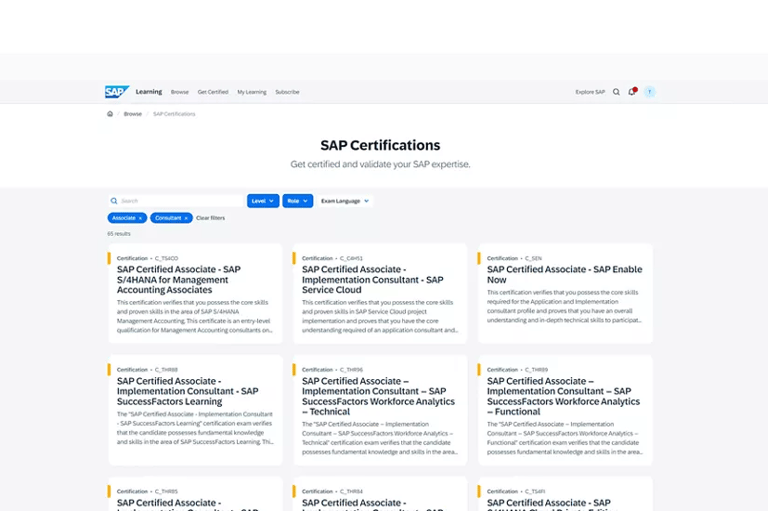Image resolution: width=768 pixels, height=511 pixels.
Task: Open the Subscribe menu item
Action: coord(287,92)
